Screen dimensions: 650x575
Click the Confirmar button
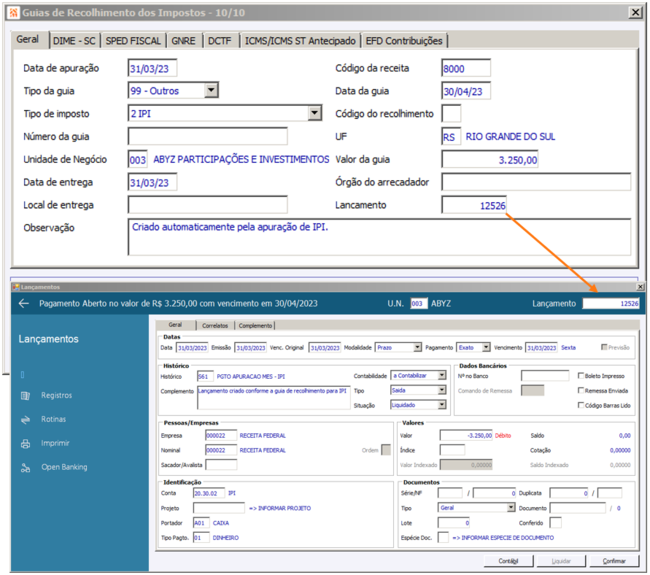(x=614, y=561)
